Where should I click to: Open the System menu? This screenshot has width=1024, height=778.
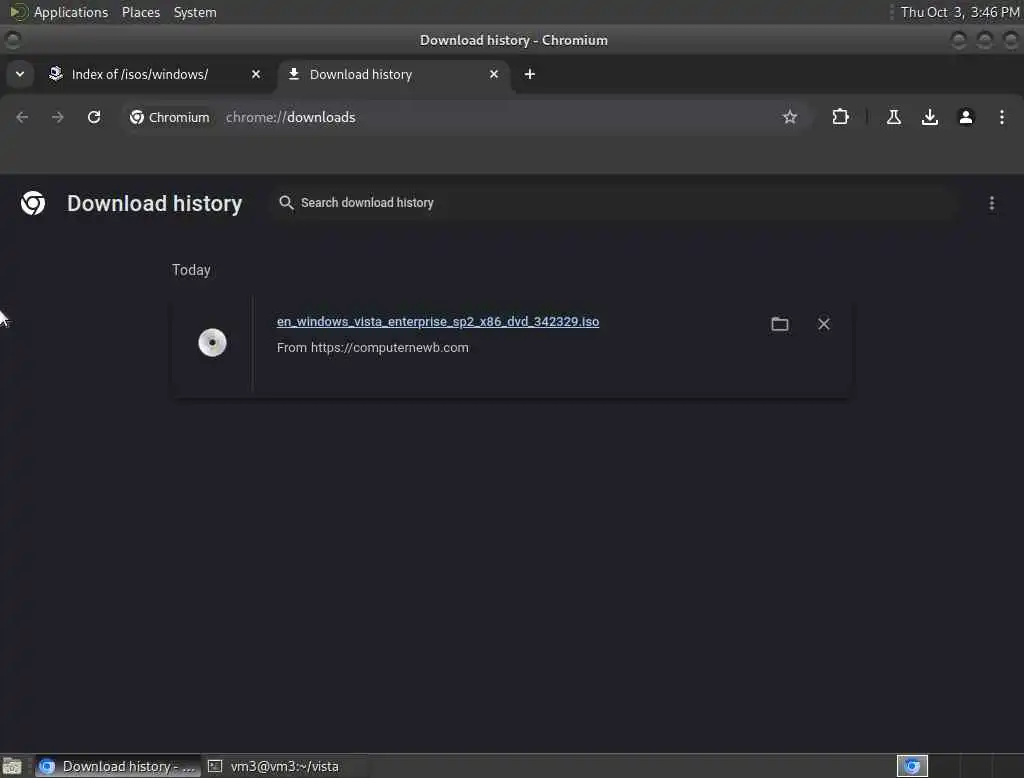[x=195, y=12]
